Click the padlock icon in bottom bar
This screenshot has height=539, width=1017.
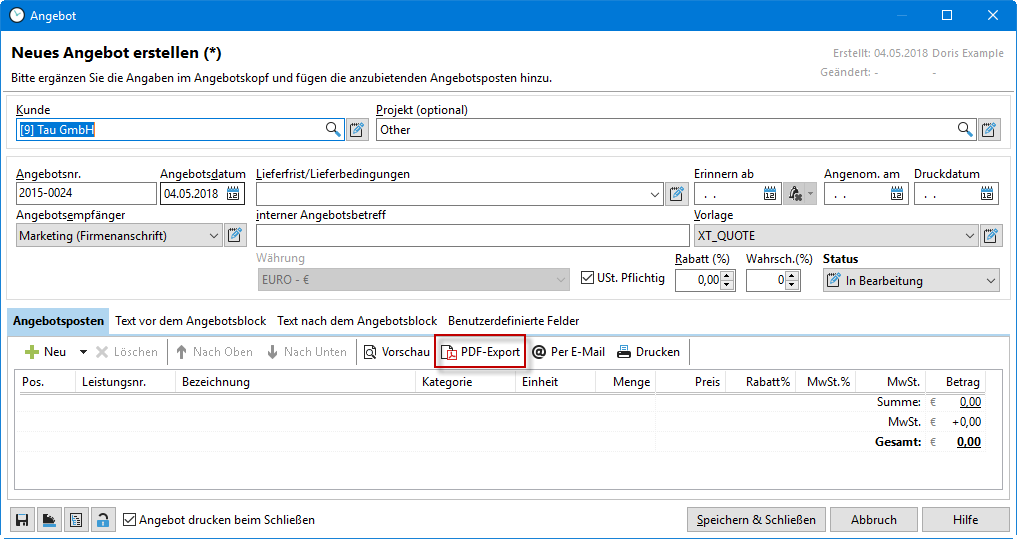click(x=102, y=520)
